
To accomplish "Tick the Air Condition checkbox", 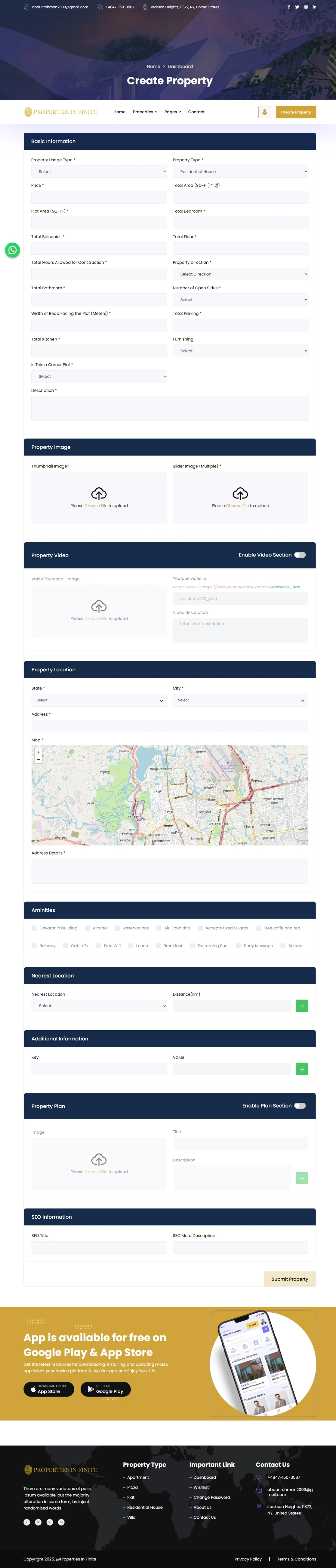I will point(159,928).
